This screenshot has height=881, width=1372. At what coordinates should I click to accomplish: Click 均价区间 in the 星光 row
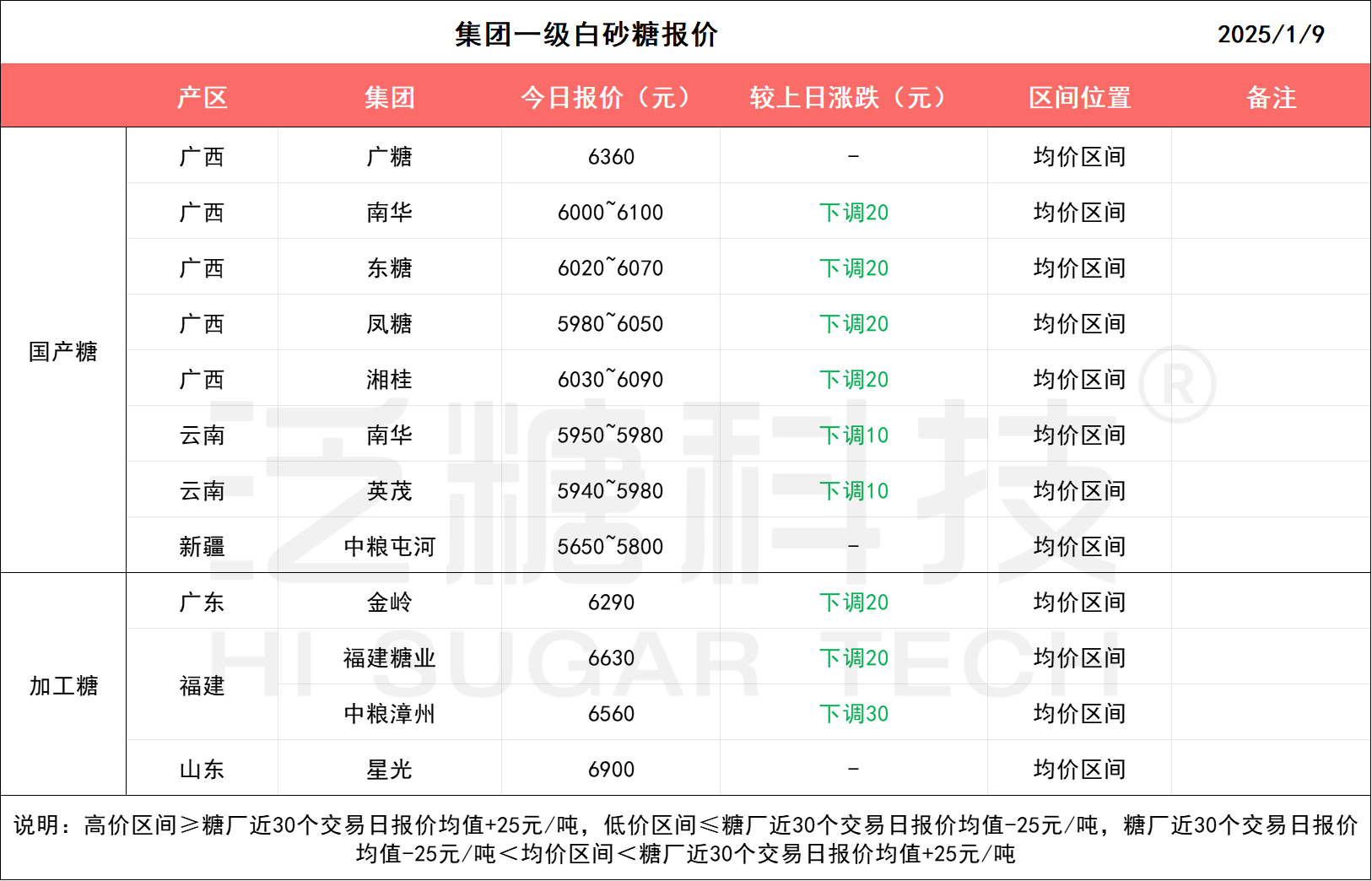pos(1080,769)
